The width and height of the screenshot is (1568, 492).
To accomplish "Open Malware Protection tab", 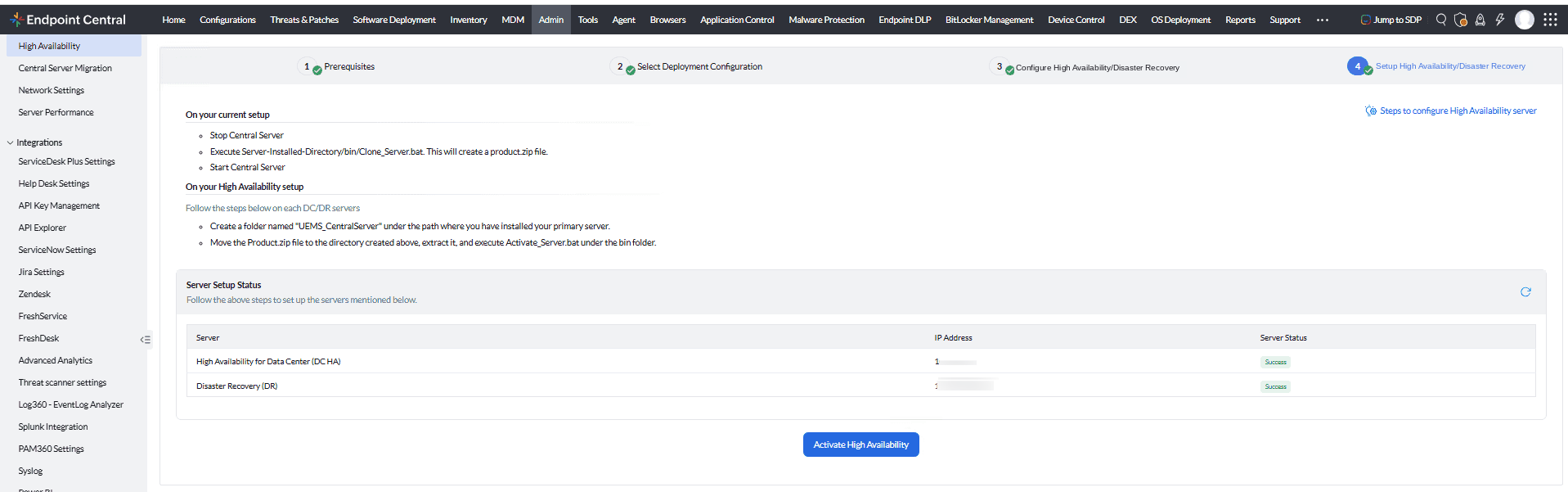I will [x=826, y=20].
